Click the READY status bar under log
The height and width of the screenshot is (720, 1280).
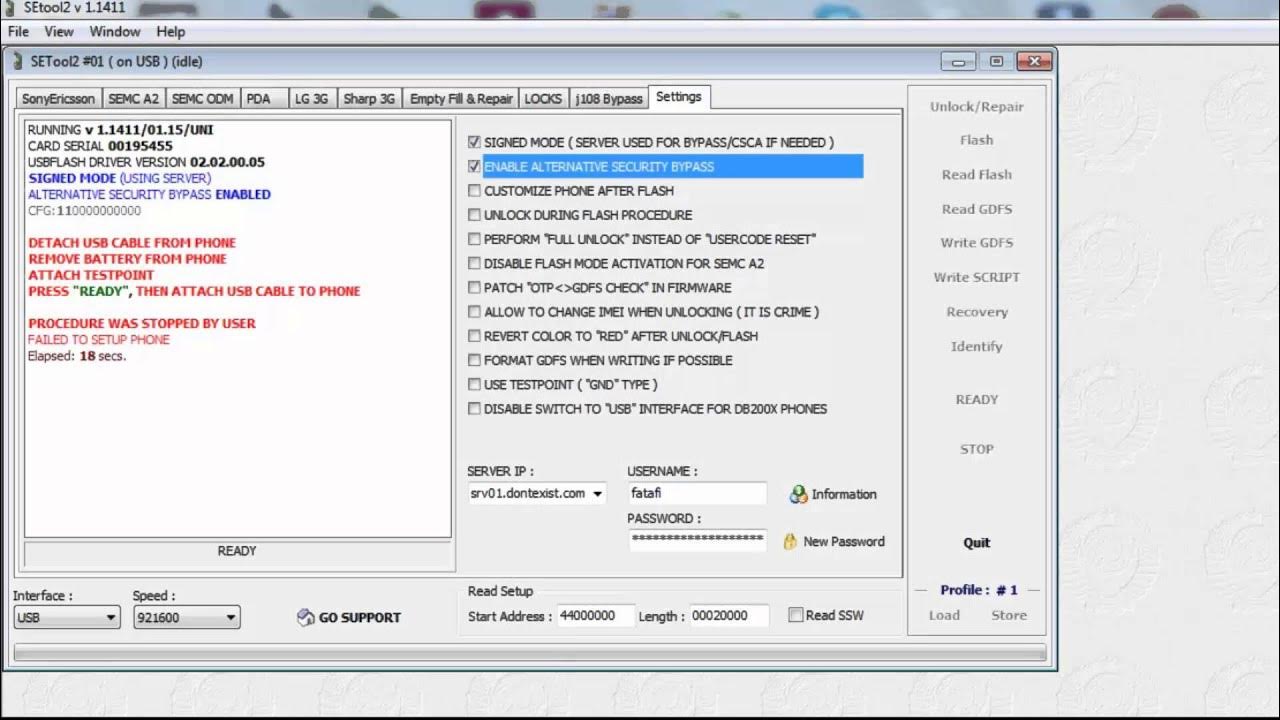coord(238,552)
